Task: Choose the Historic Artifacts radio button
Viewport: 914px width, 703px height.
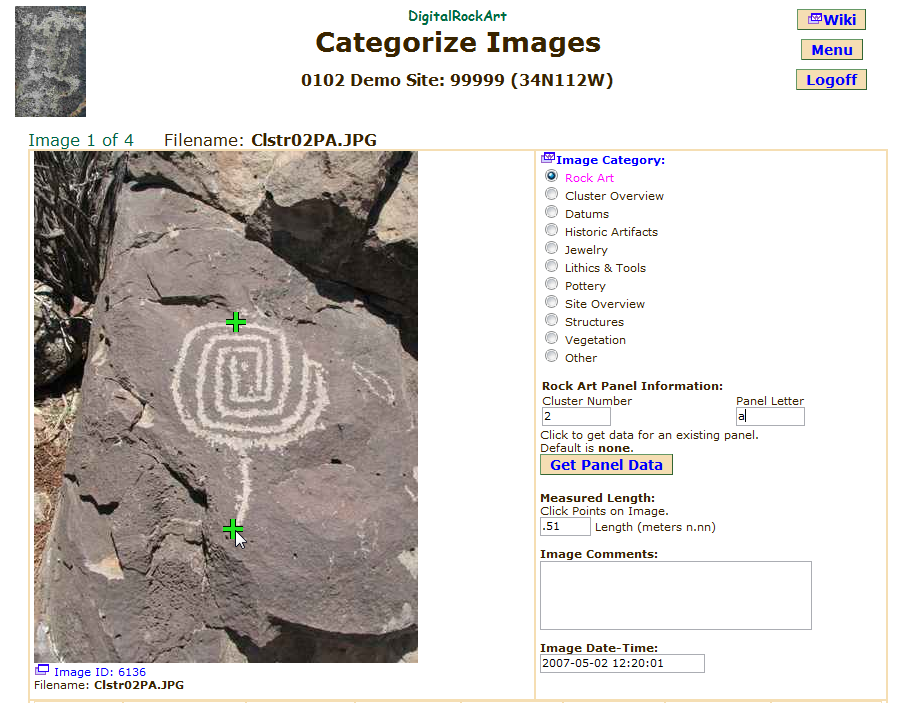Action: 552,231
